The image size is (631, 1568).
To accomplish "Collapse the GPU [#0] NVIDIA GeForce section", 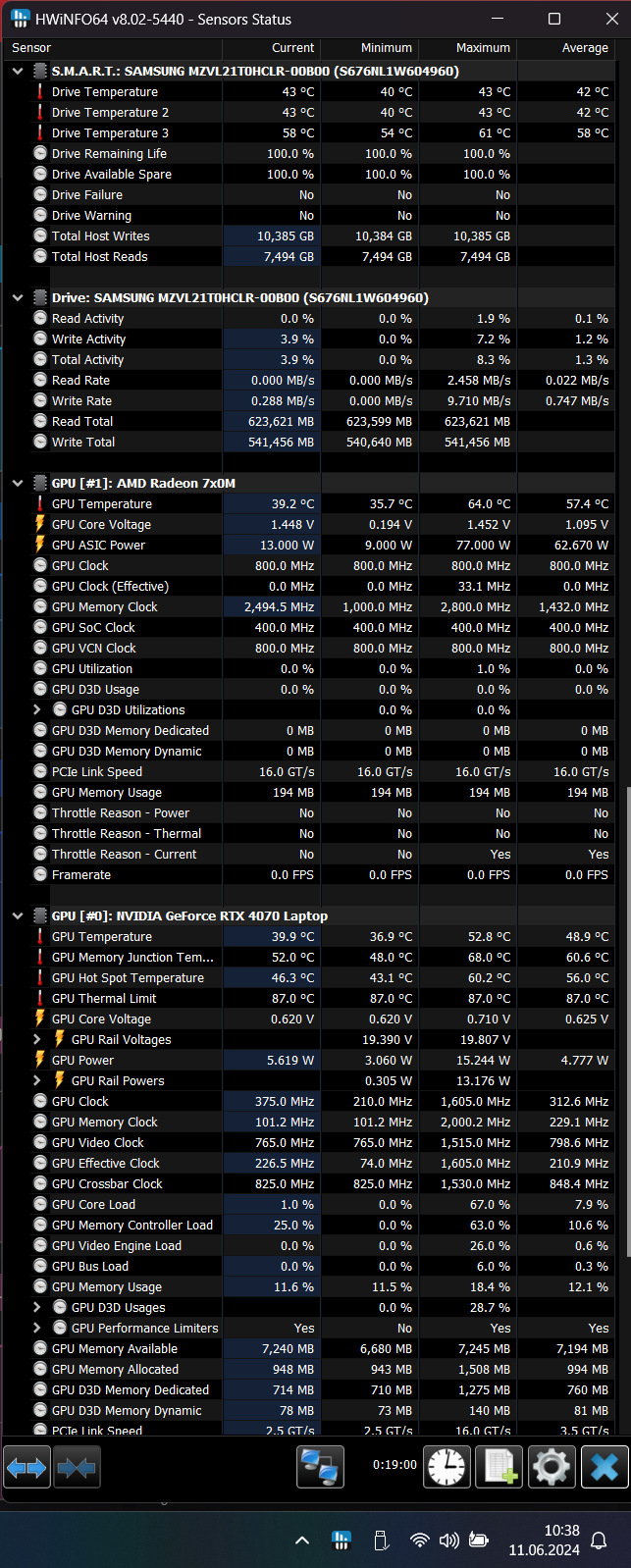I will (18, 916).
